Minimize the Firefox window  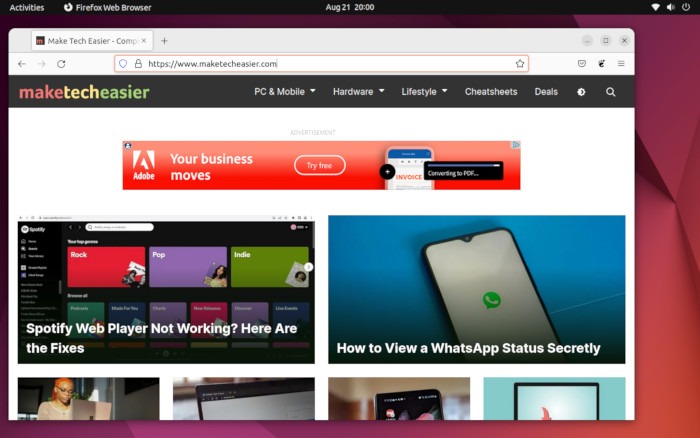[587, 41]
